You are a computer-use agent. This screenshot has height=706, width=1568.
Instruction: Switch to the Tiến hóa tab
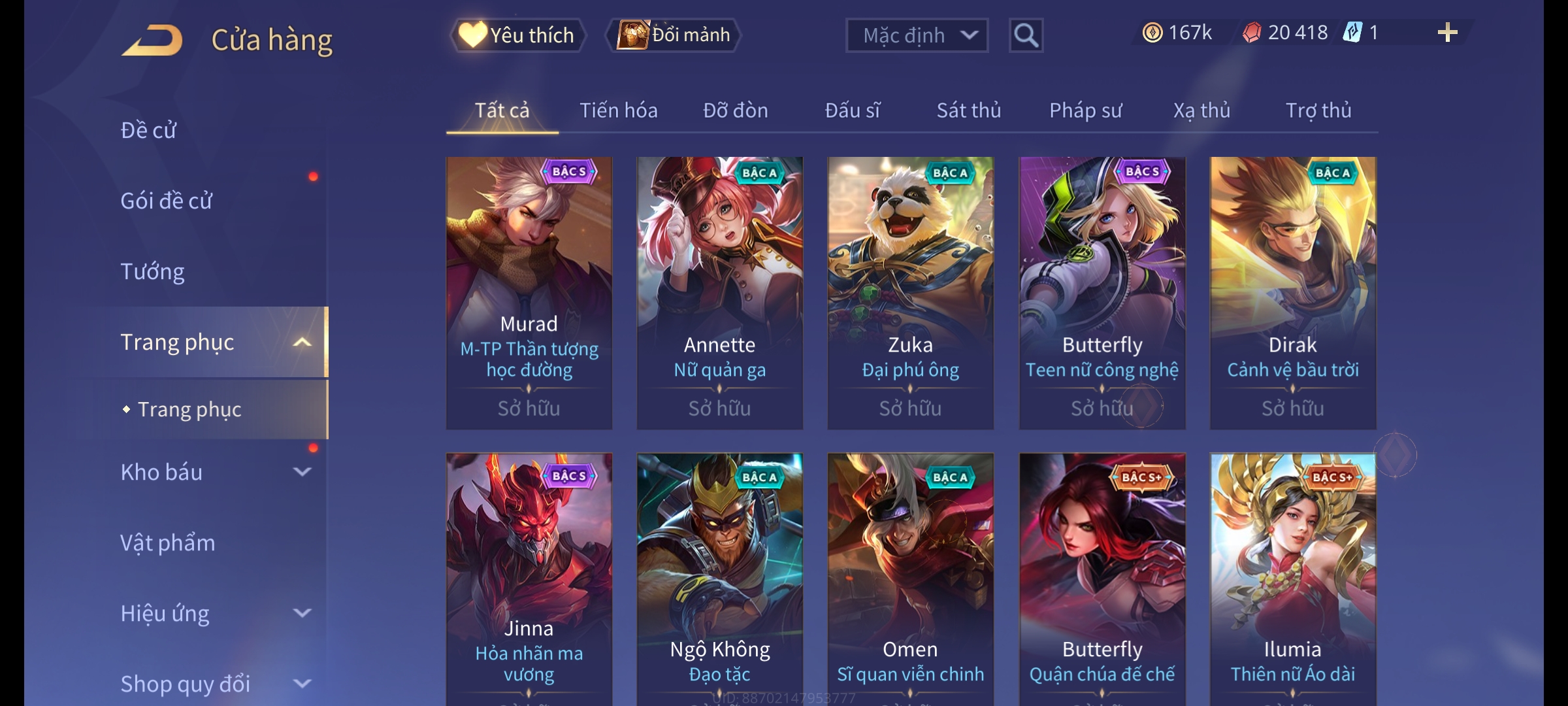(619, 110)
